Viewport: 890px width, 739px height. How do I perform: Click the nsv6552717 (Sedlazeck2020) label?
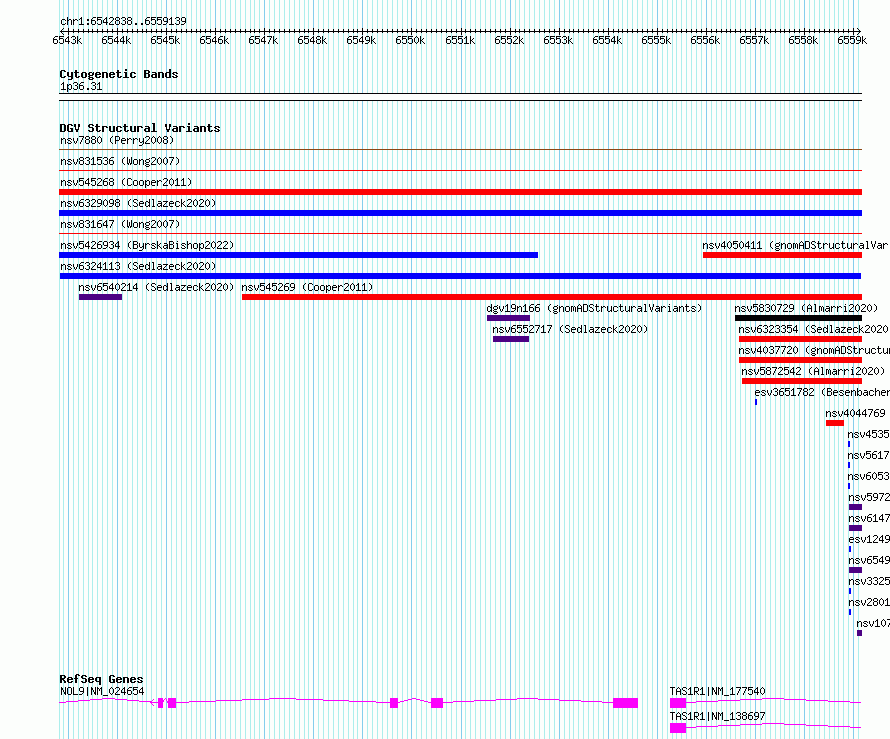[570, 329]
